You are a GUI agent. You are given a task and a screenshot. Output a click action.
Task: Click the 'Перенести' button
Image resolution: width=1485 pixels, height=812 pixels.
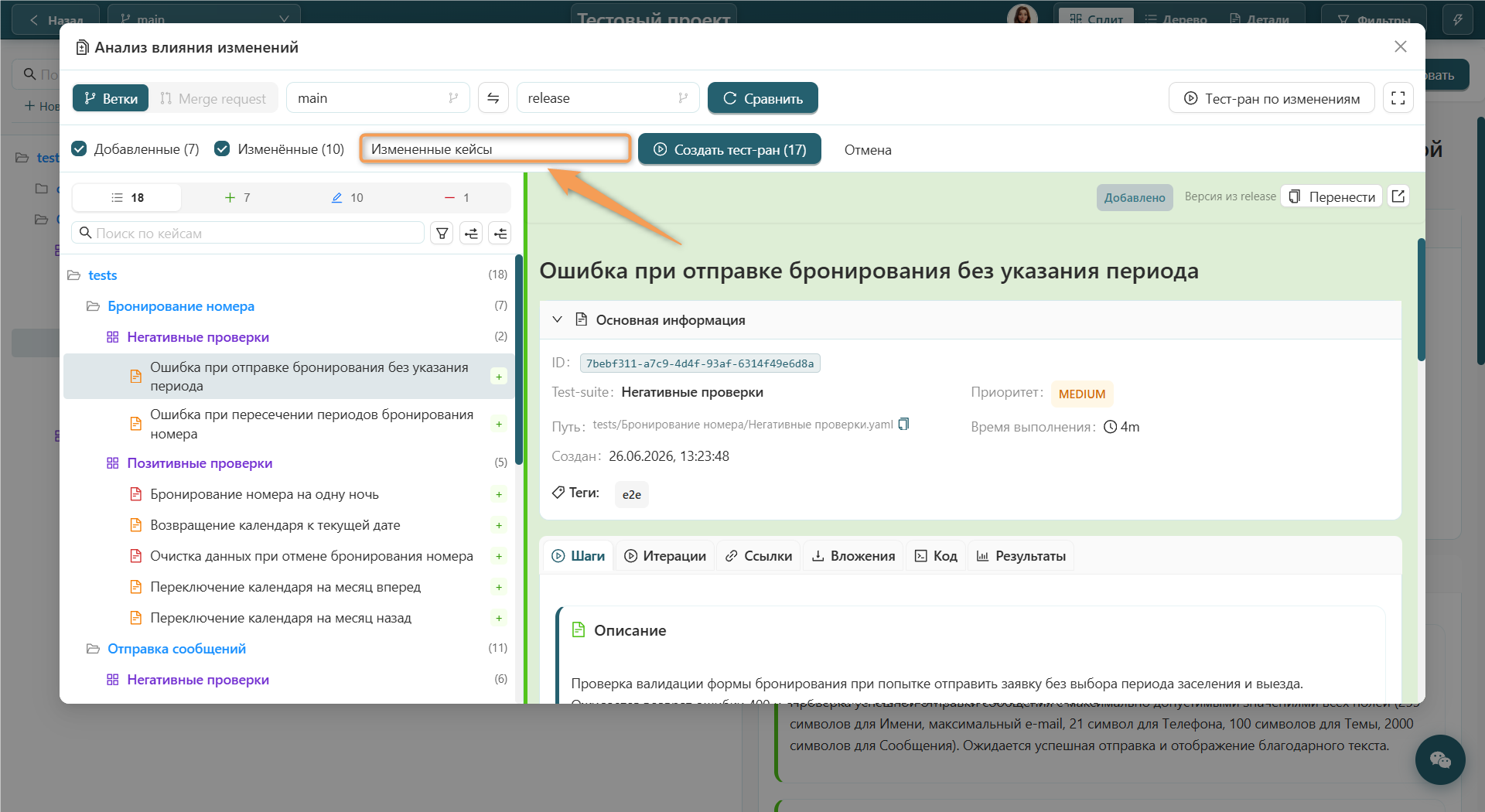click(x=1332, y=196)
